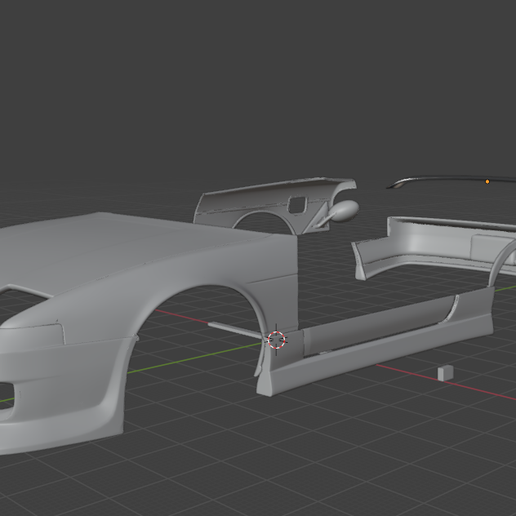This screenshot has width=516, height=516.
Task: Click the orange origin point
Action: coord(487,182)
